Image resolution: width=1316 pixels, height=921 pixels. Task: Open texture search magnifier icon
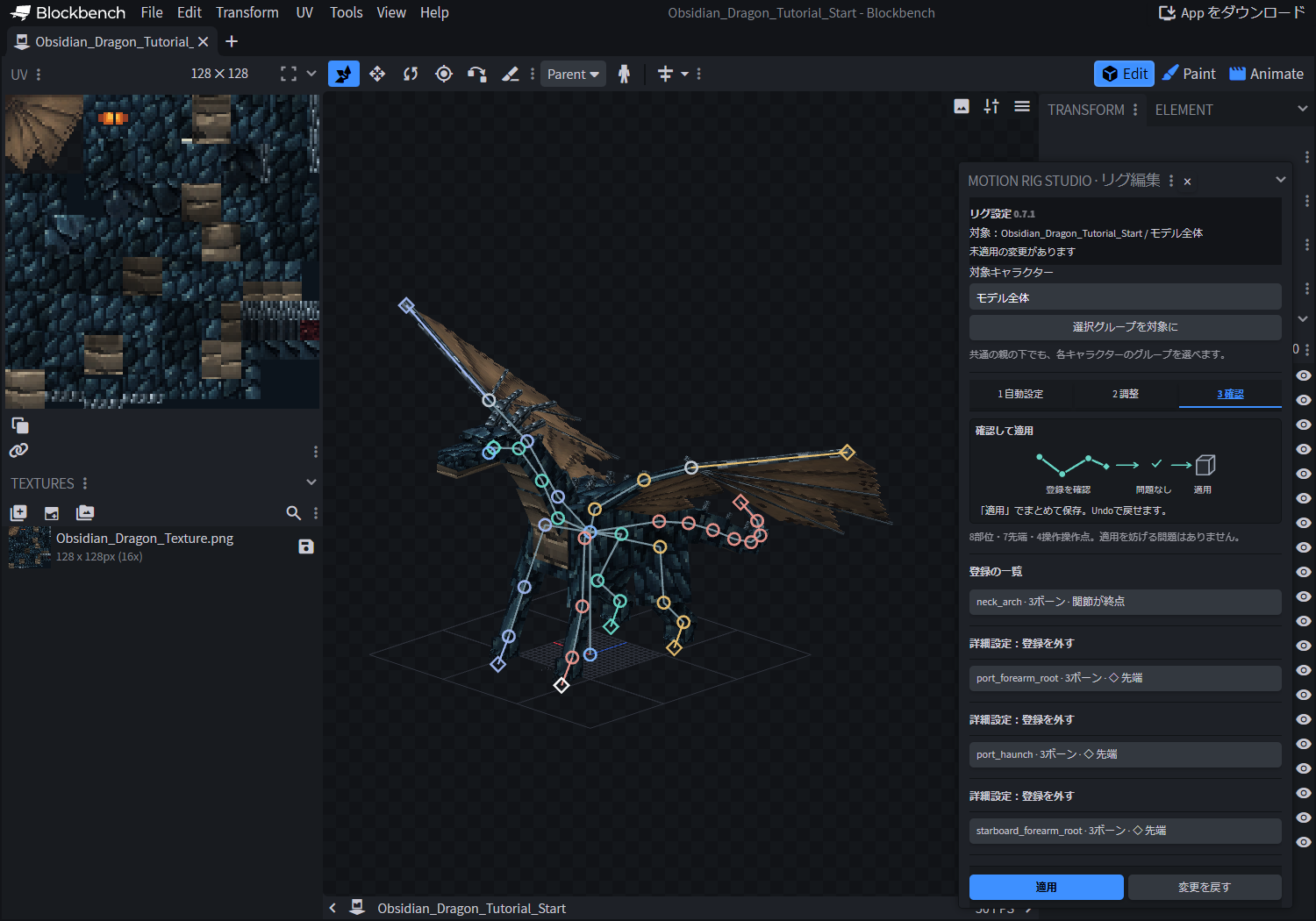294,513
